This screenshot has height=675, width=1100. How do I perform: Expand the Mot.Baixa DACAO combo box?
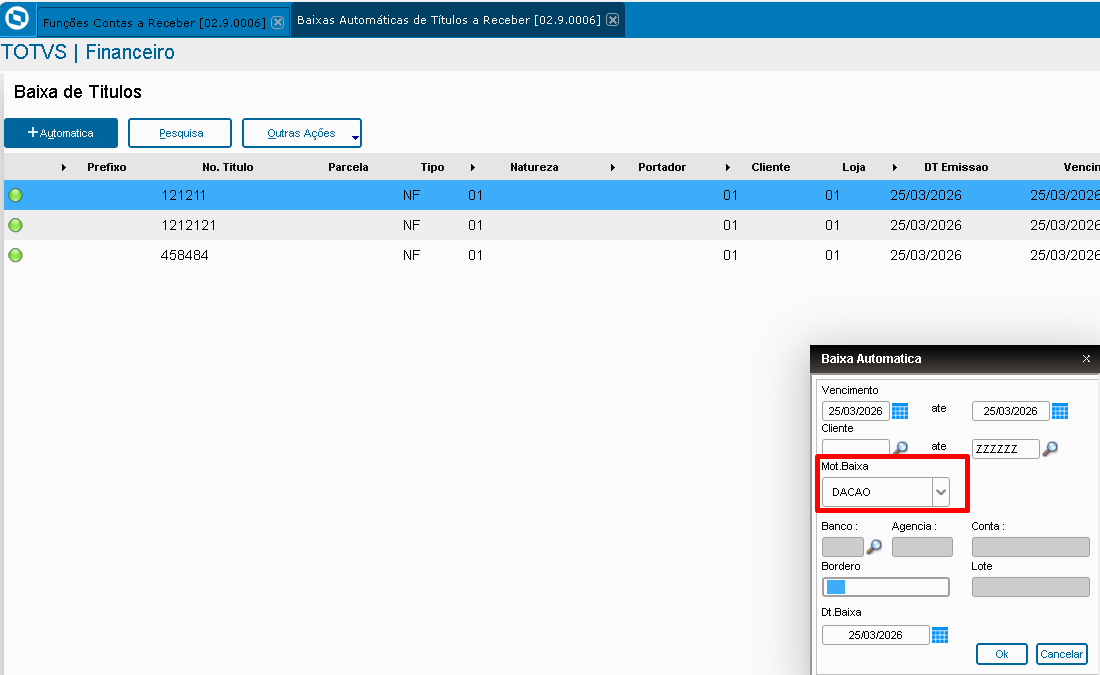click(x=941, y=492)
